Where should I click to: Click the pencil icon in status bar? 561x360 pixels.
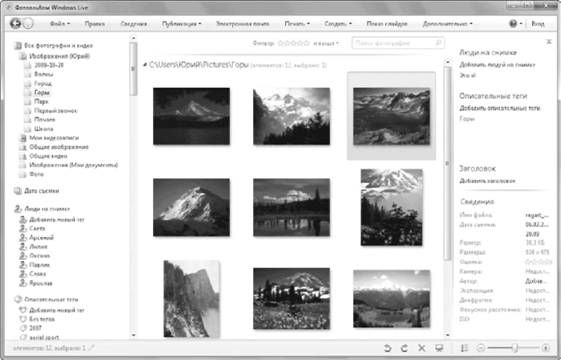pyautogui.click(x=91, y=347)
